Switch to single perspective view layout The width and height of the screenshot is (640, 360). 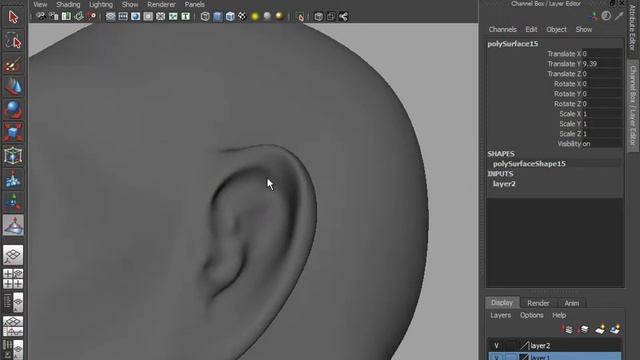point(13,255)
